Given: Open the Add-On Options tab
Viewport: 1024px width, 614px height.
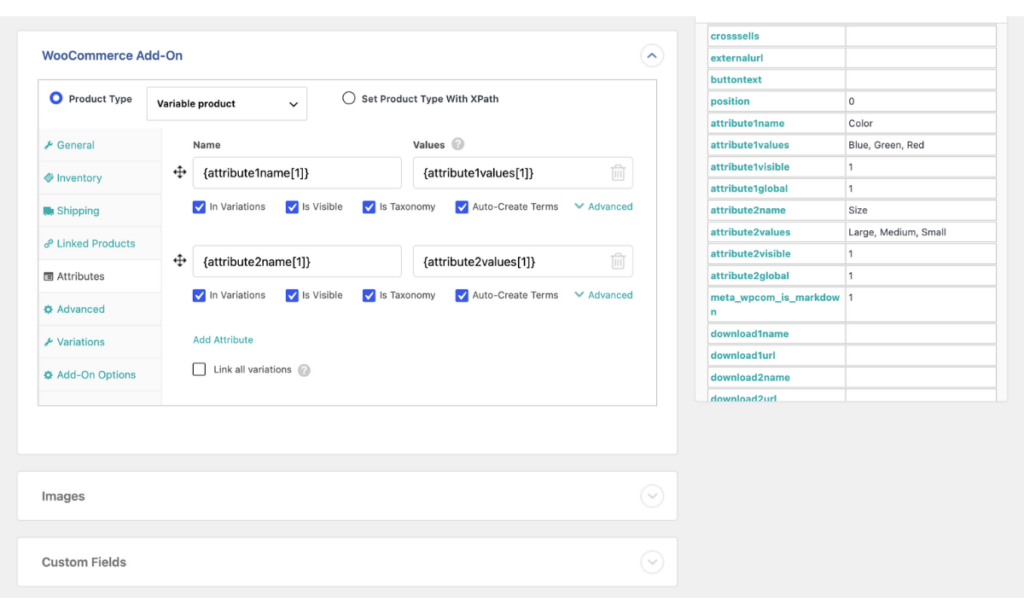Looking at the screenshot, I should (x=100, y=374).
